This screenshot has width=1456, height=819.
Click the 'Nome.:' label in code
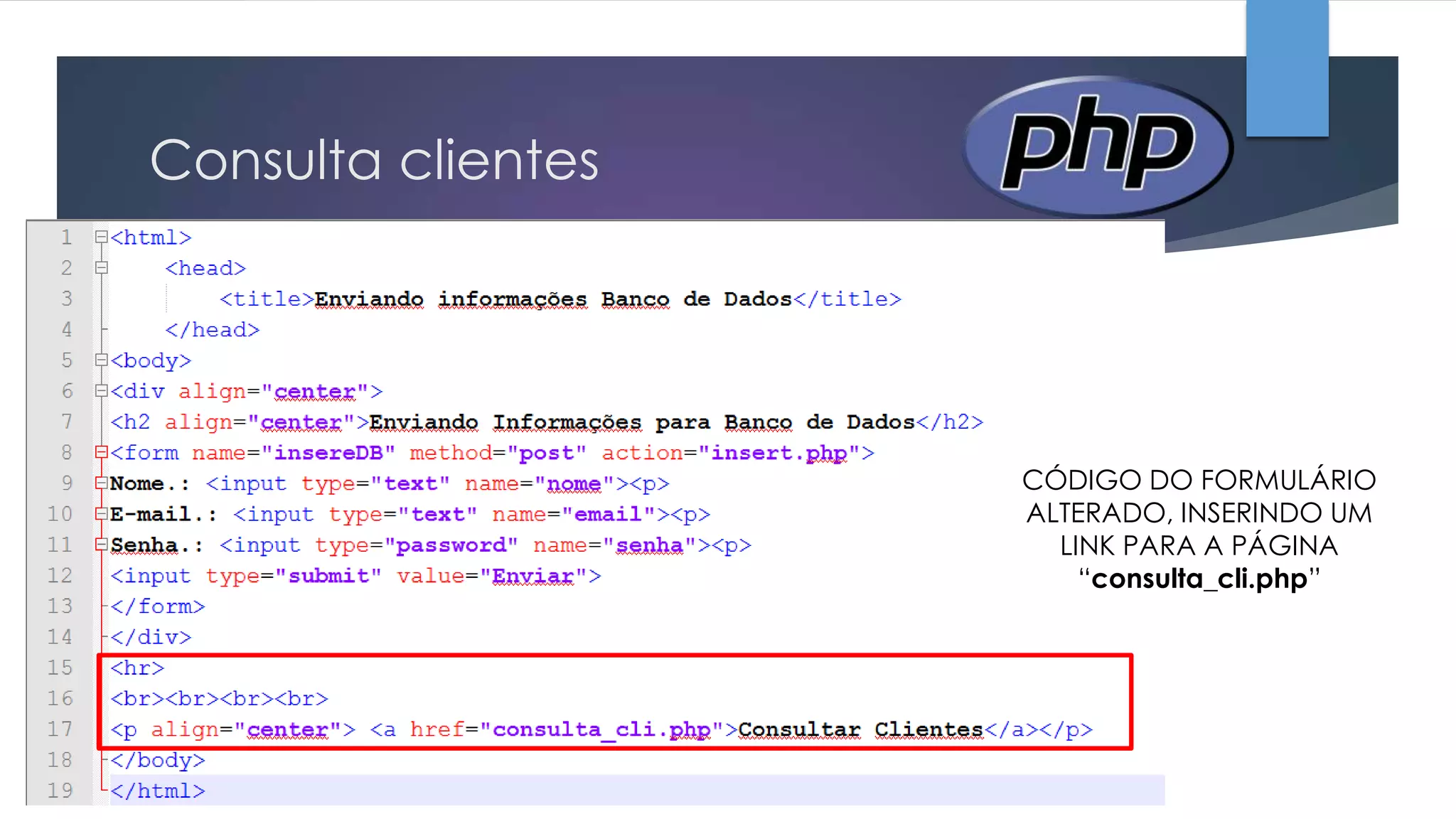point(150,483)
